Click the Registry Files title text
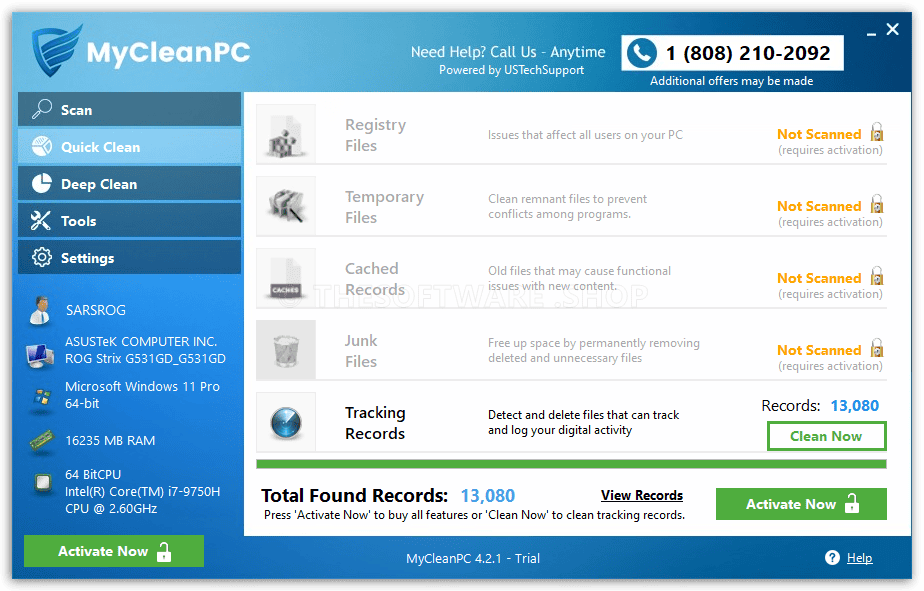Screen dimensions: 924x591 [375, 135]
